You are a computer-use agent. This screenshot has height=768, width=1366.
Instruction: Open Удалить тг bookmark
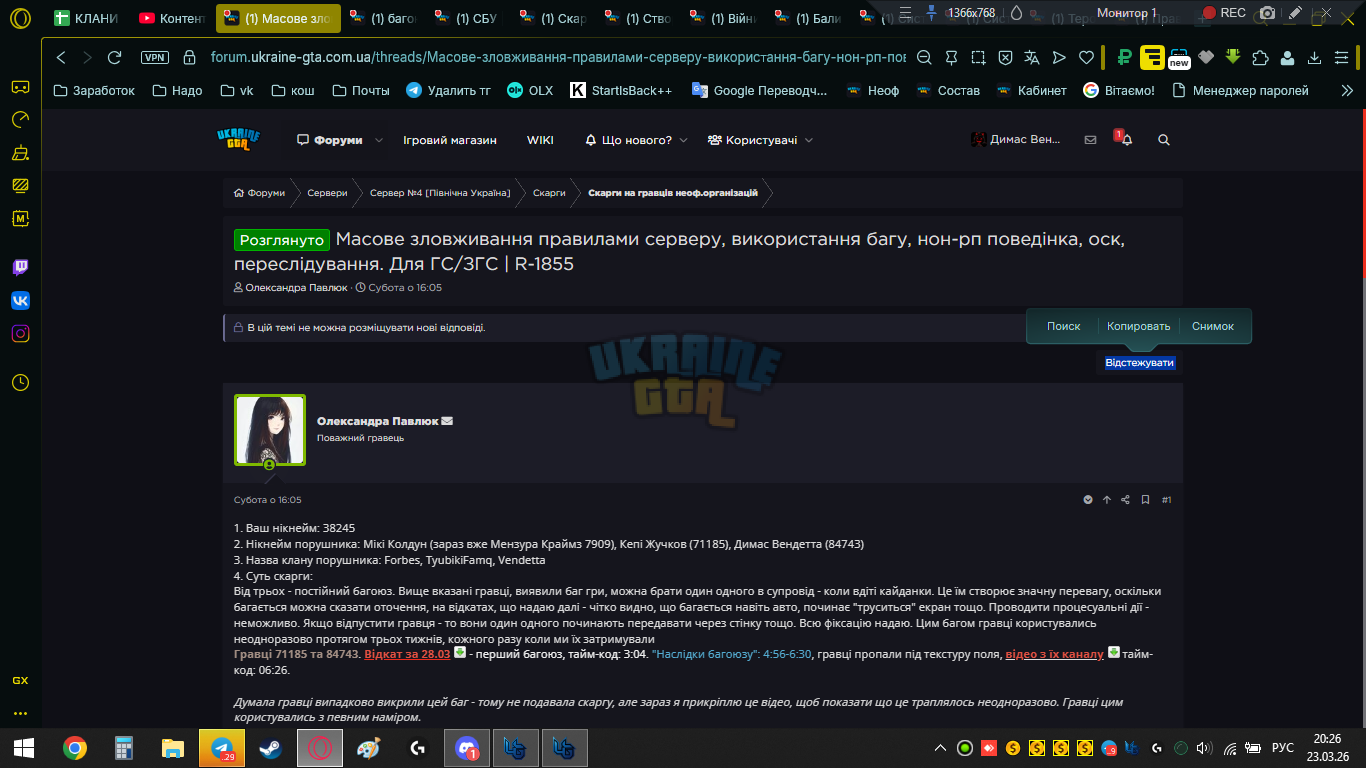tap(448, 90)
